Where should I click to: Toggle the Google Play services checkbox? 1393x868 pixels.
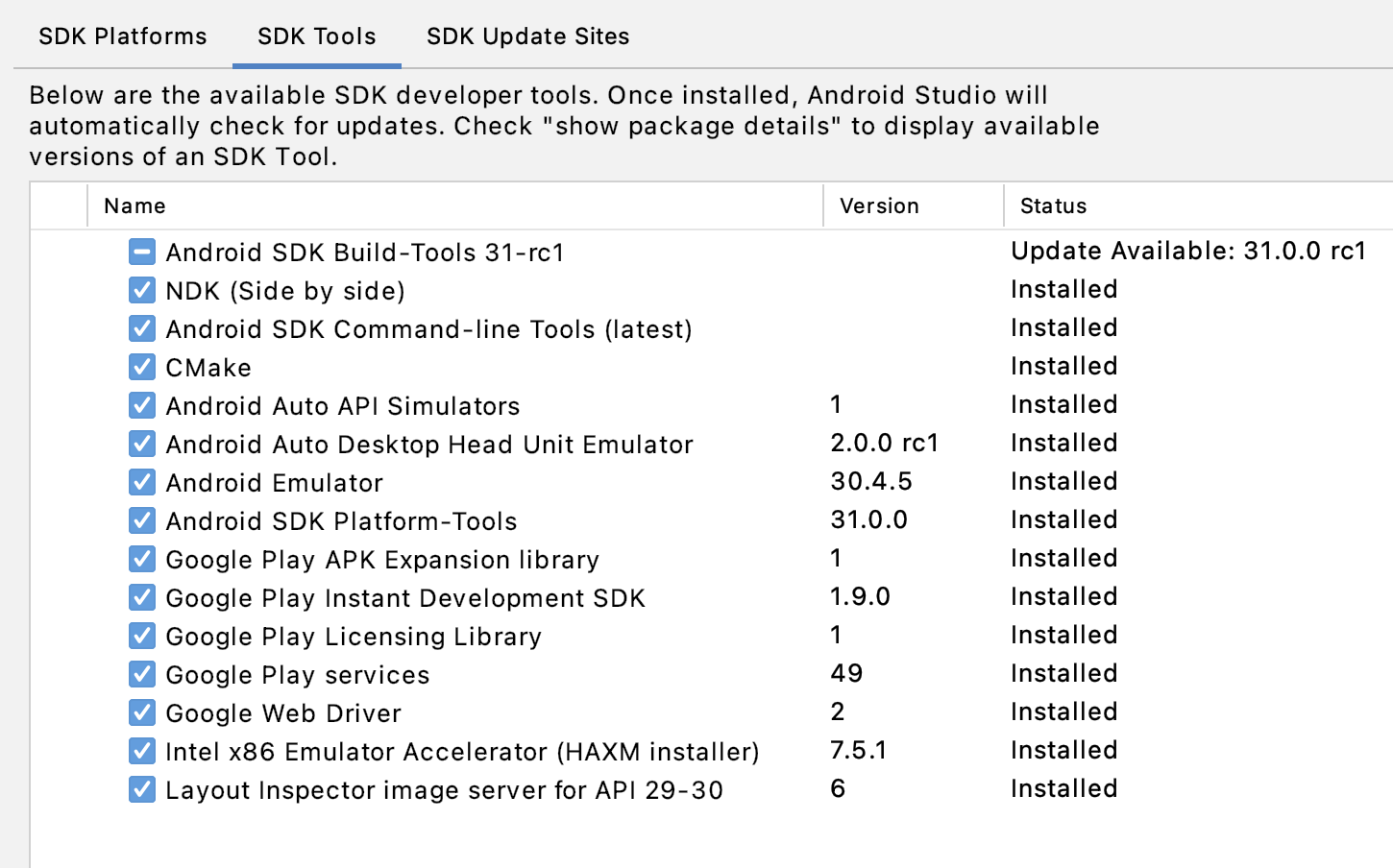141,674
